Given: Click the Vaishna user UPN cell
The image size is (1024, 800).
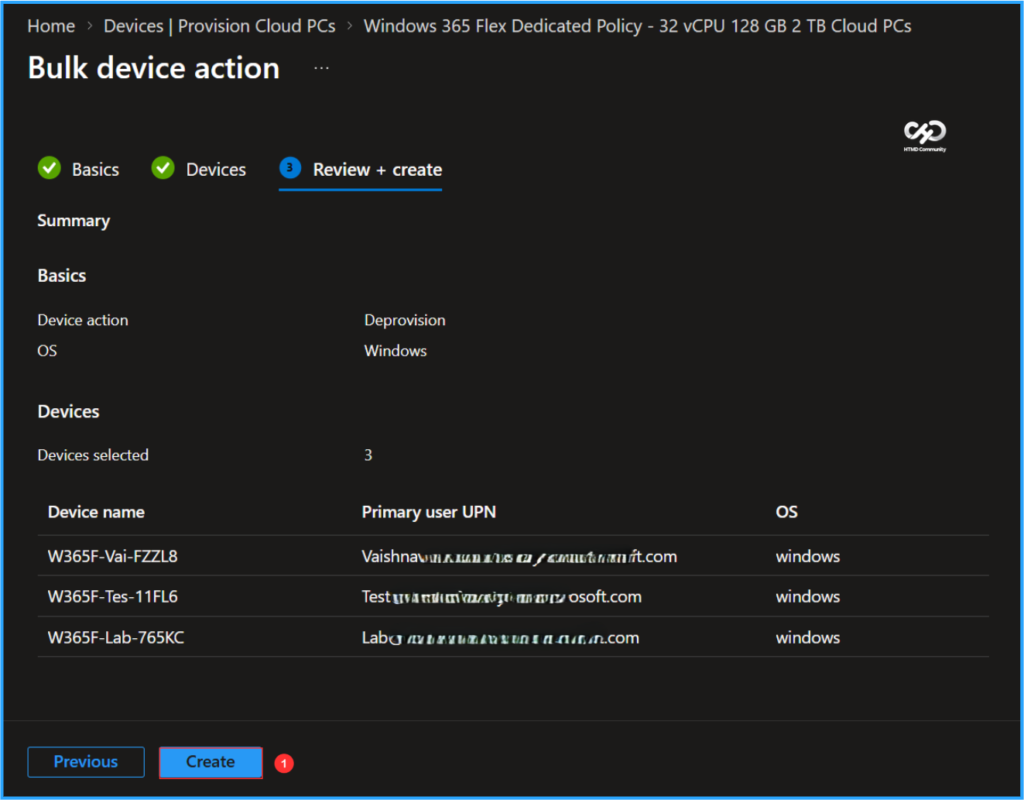Looking at the screenshot, I should [519, 556].
